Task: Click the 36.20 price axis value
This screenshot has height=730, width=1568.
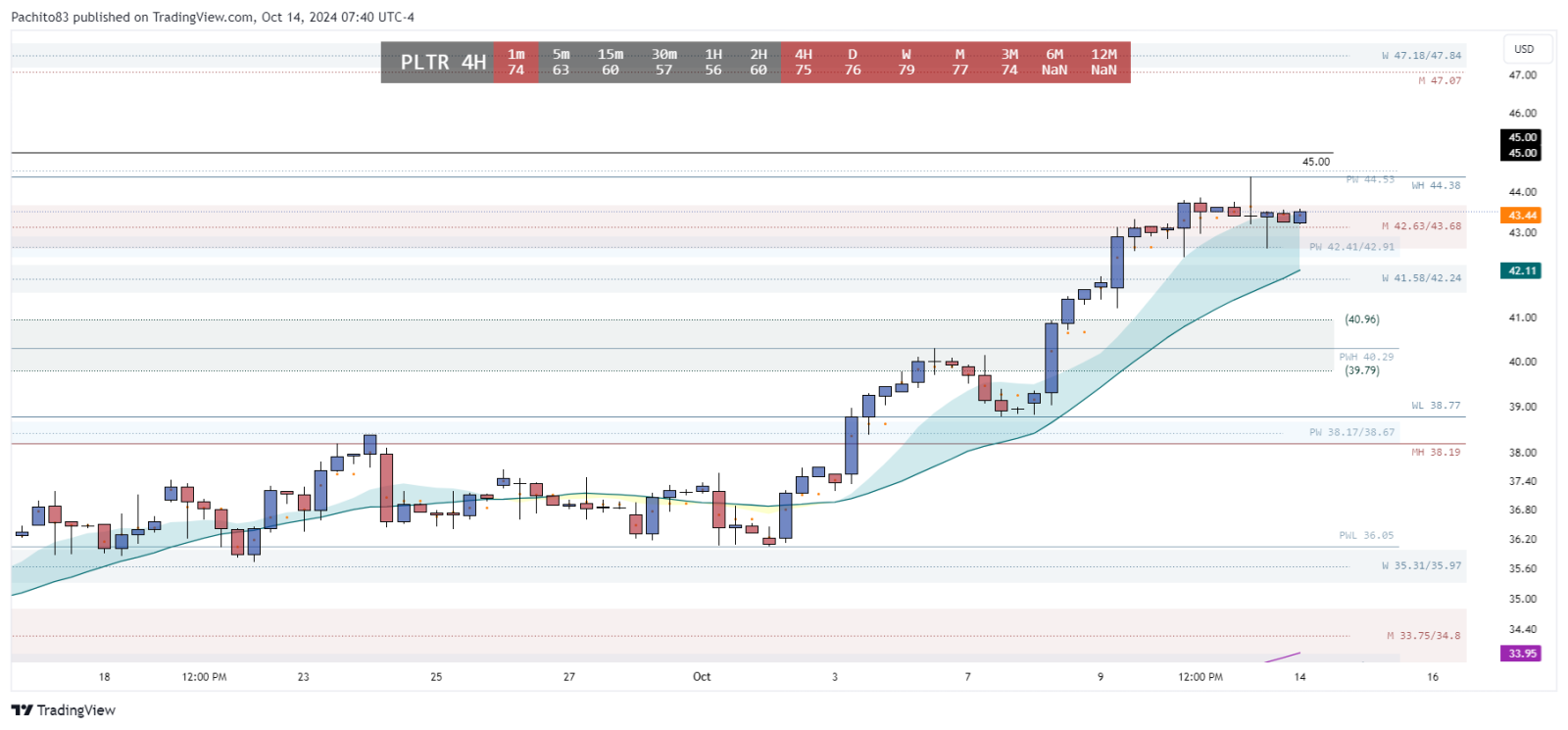Action: (x=1523, y=539)
